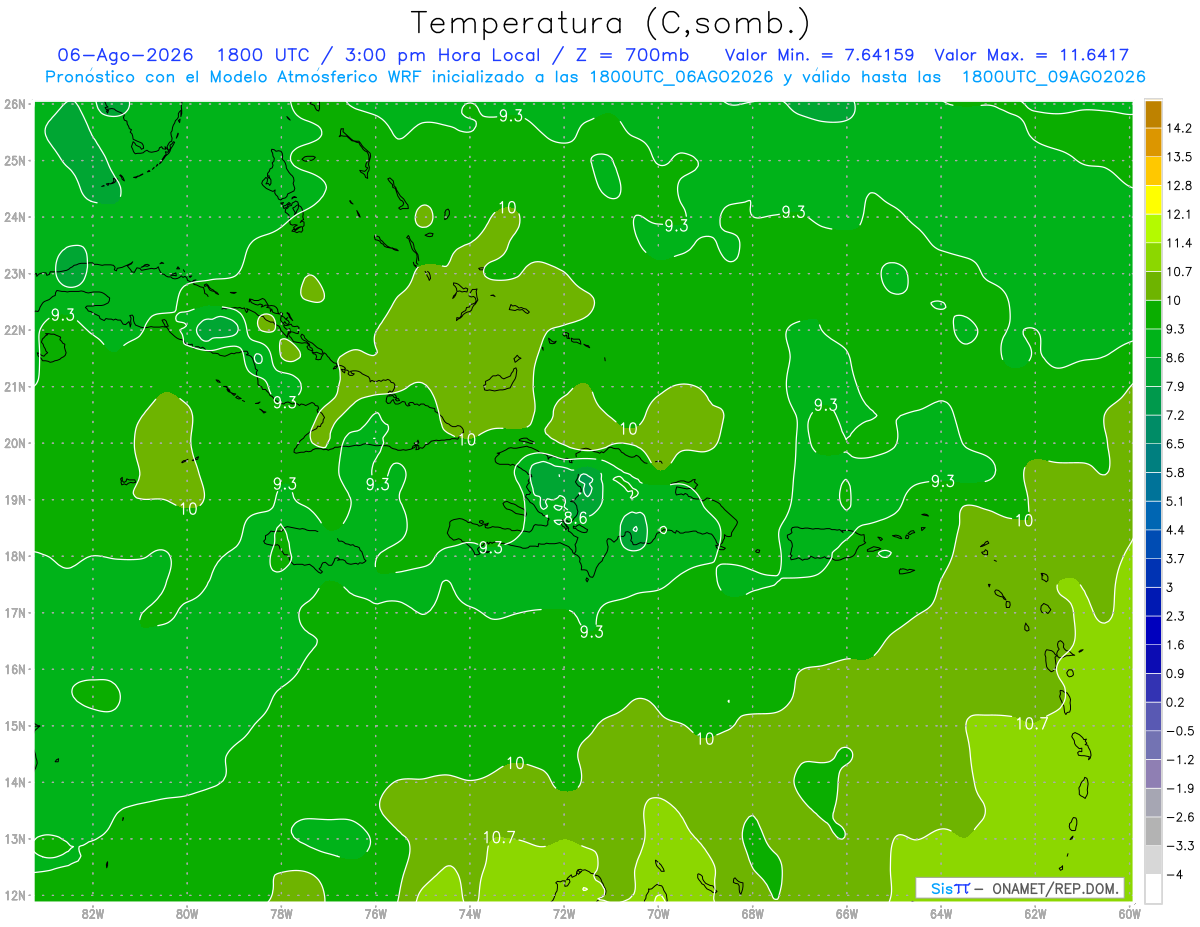Select the lime swatch between 10.7 and 11.4
Image resolution: width=1200 pixels, height=927 pixels.
(1153, 257)
